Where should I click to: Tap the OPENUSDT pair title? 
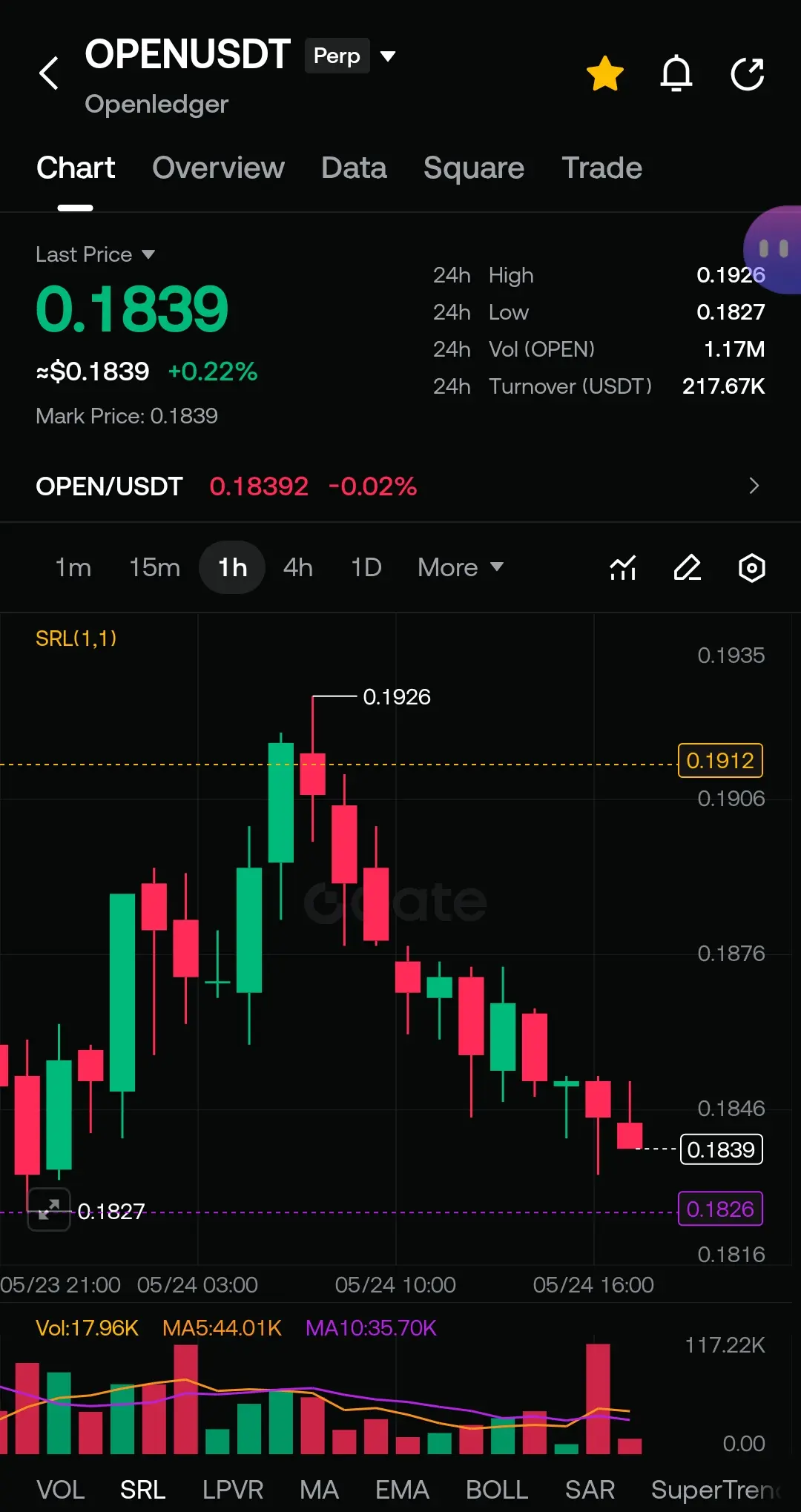pos(187,54)
